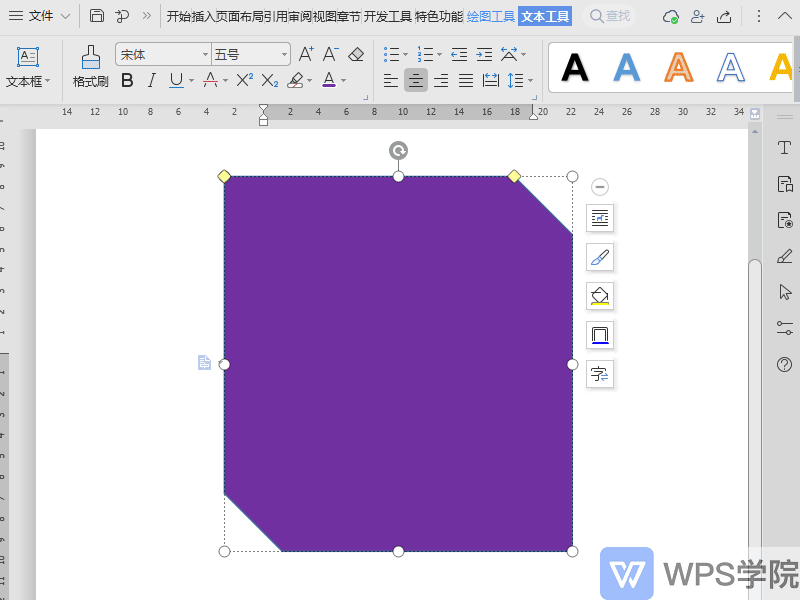Switch to the 开发工具 tab
800x600 pixels.
388,17
